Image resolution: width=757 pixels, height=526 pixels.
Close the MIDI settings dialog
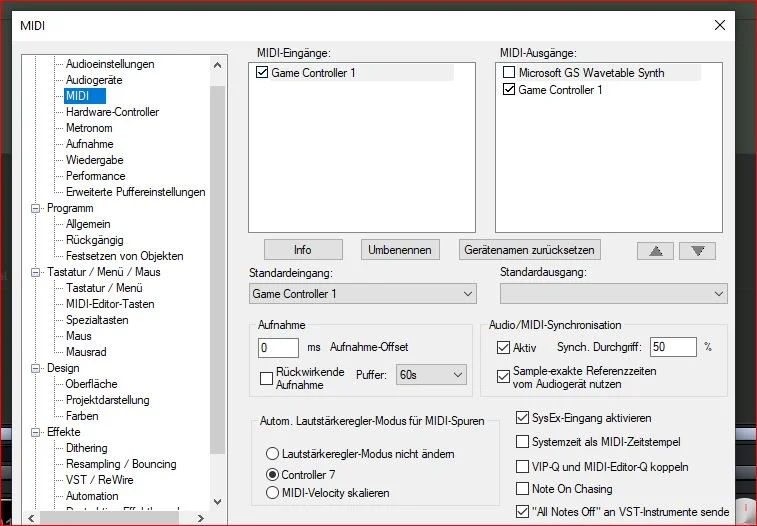719,25
